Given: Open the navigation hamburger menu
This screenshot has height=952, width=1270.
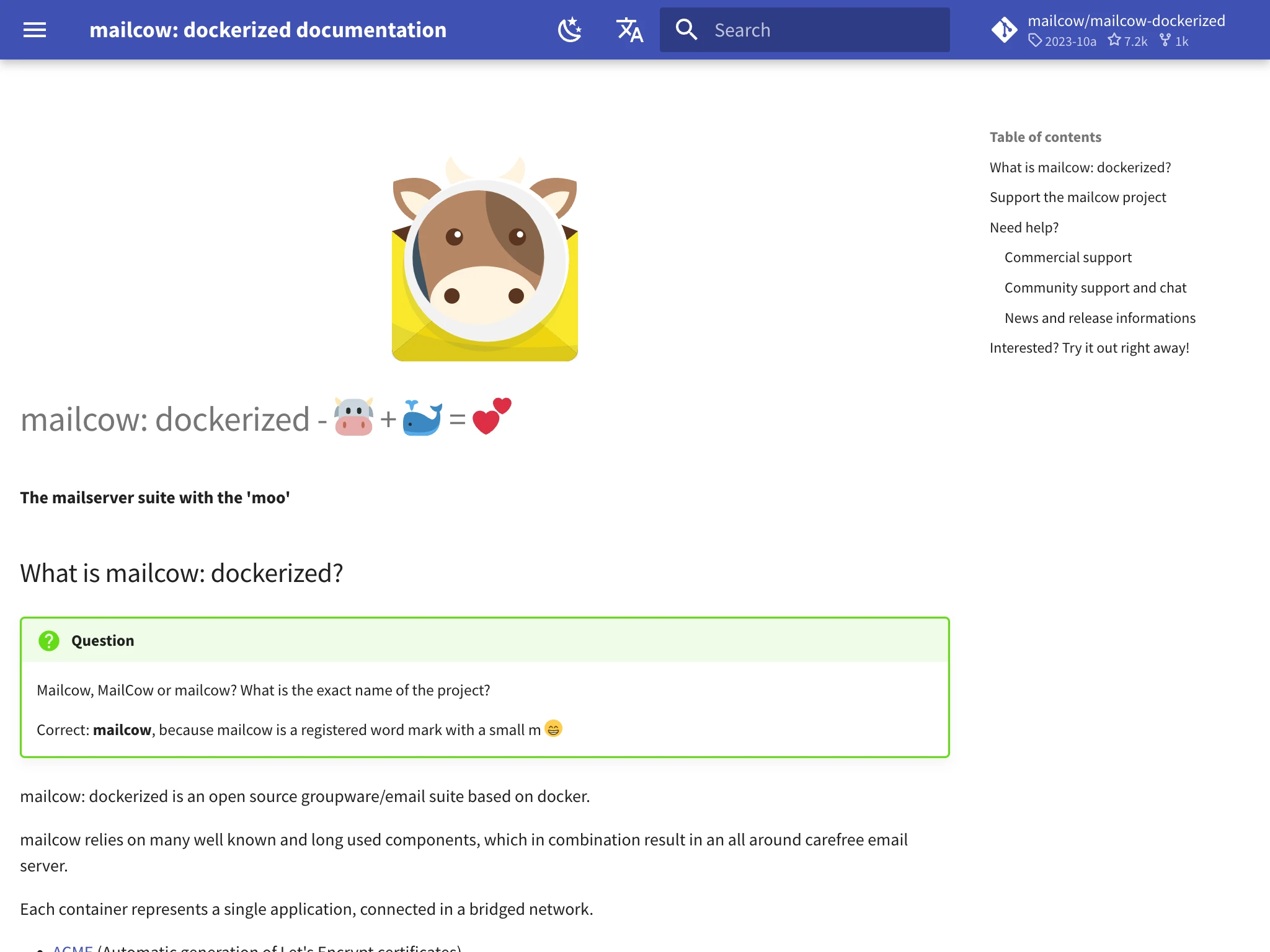Looking at the screenshot, I should point(34,30).
